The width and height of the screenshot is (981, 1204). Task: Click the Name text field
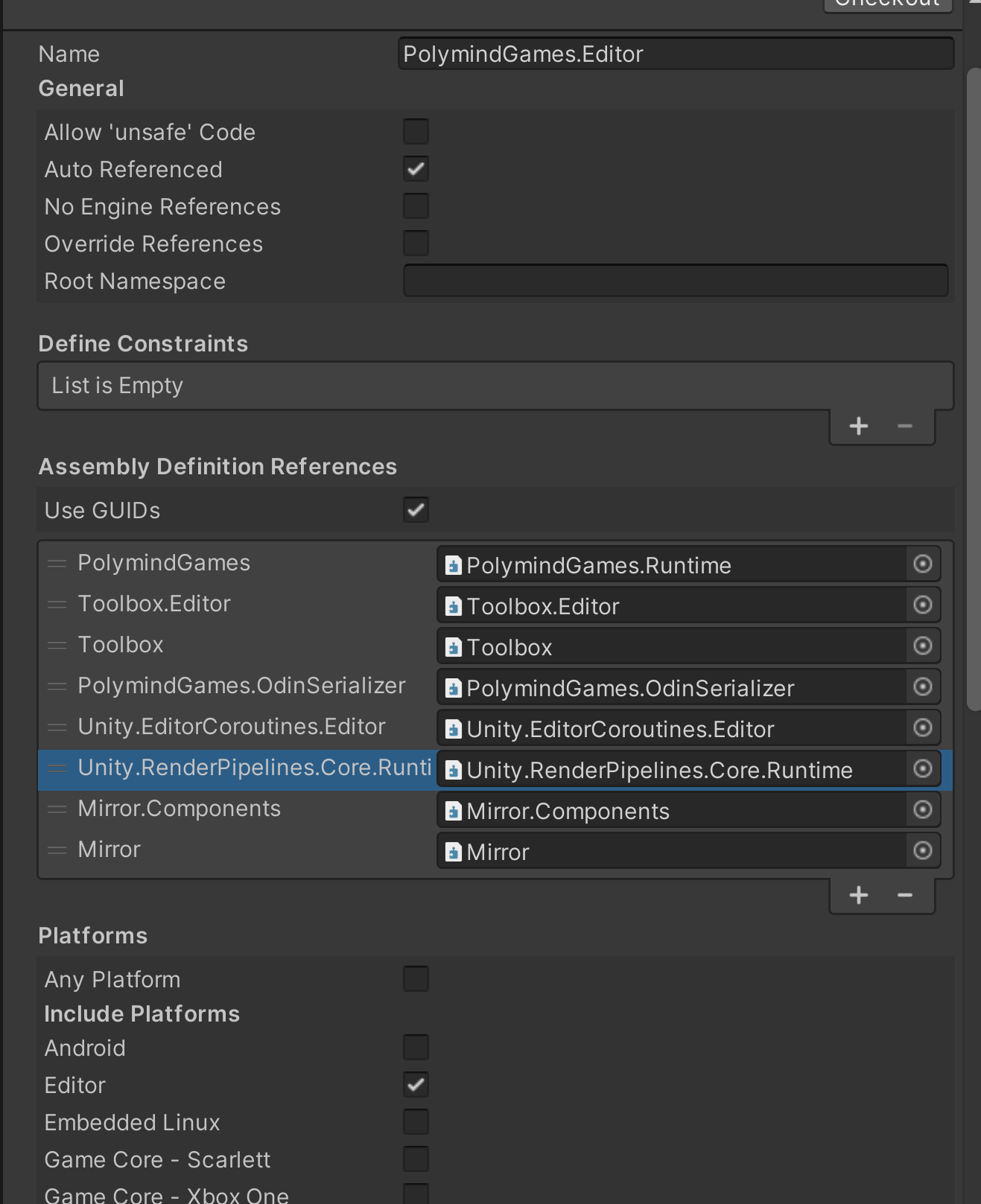675,54
